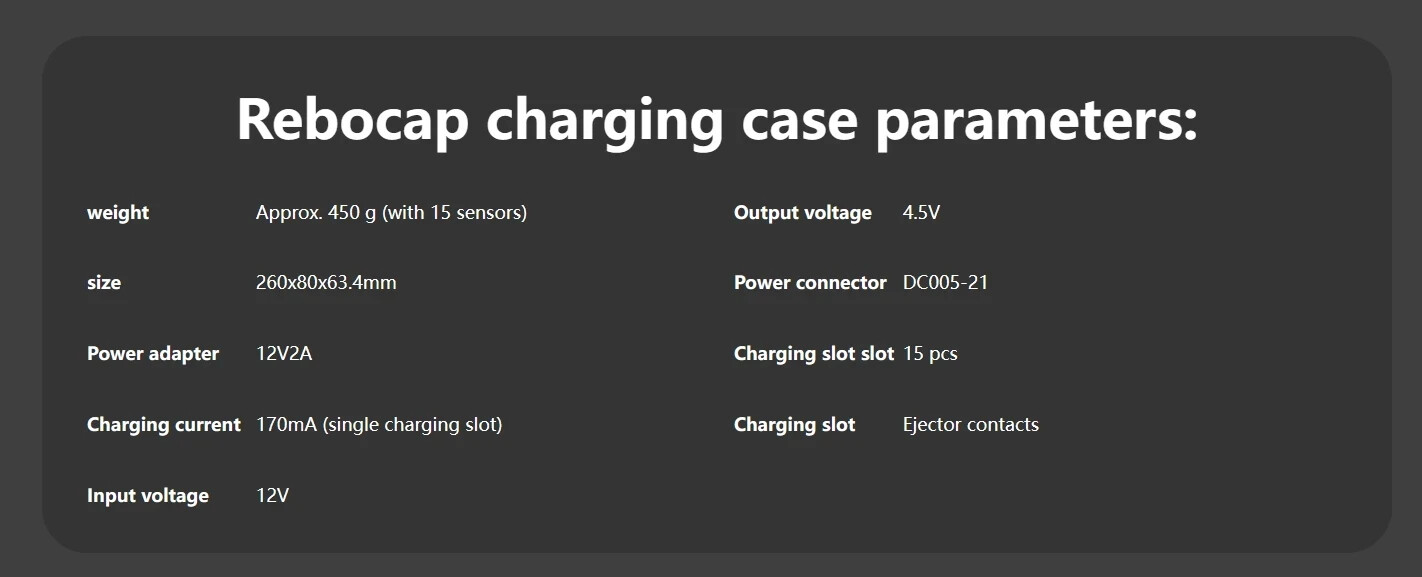Click the "Ejector contacts" value
The height and width of the screenshot is (577, 1422).
970,425
